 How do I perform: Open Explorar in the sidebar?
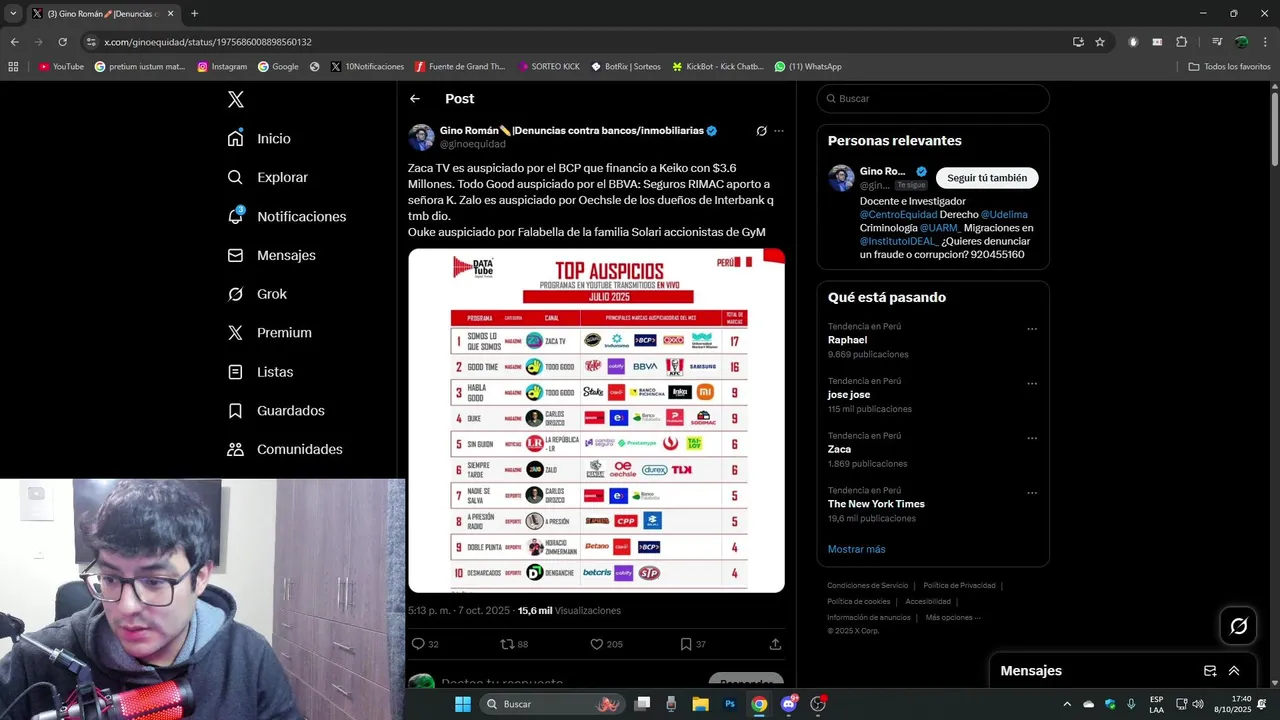pyautogui.click(x=268, y=177)
